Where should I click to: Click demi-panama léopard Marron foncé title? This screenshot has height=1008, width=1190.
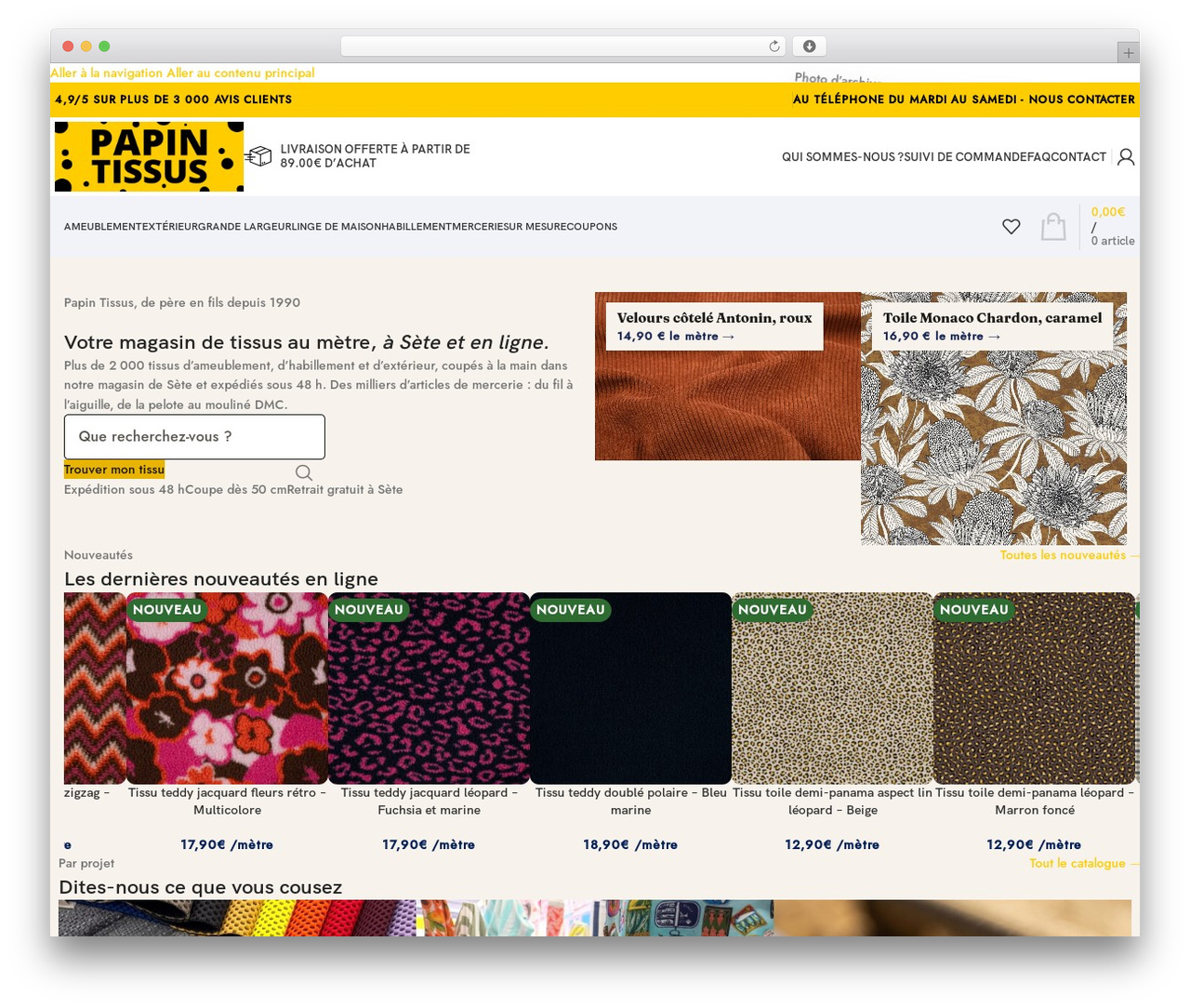click(x=1034, y=802)
